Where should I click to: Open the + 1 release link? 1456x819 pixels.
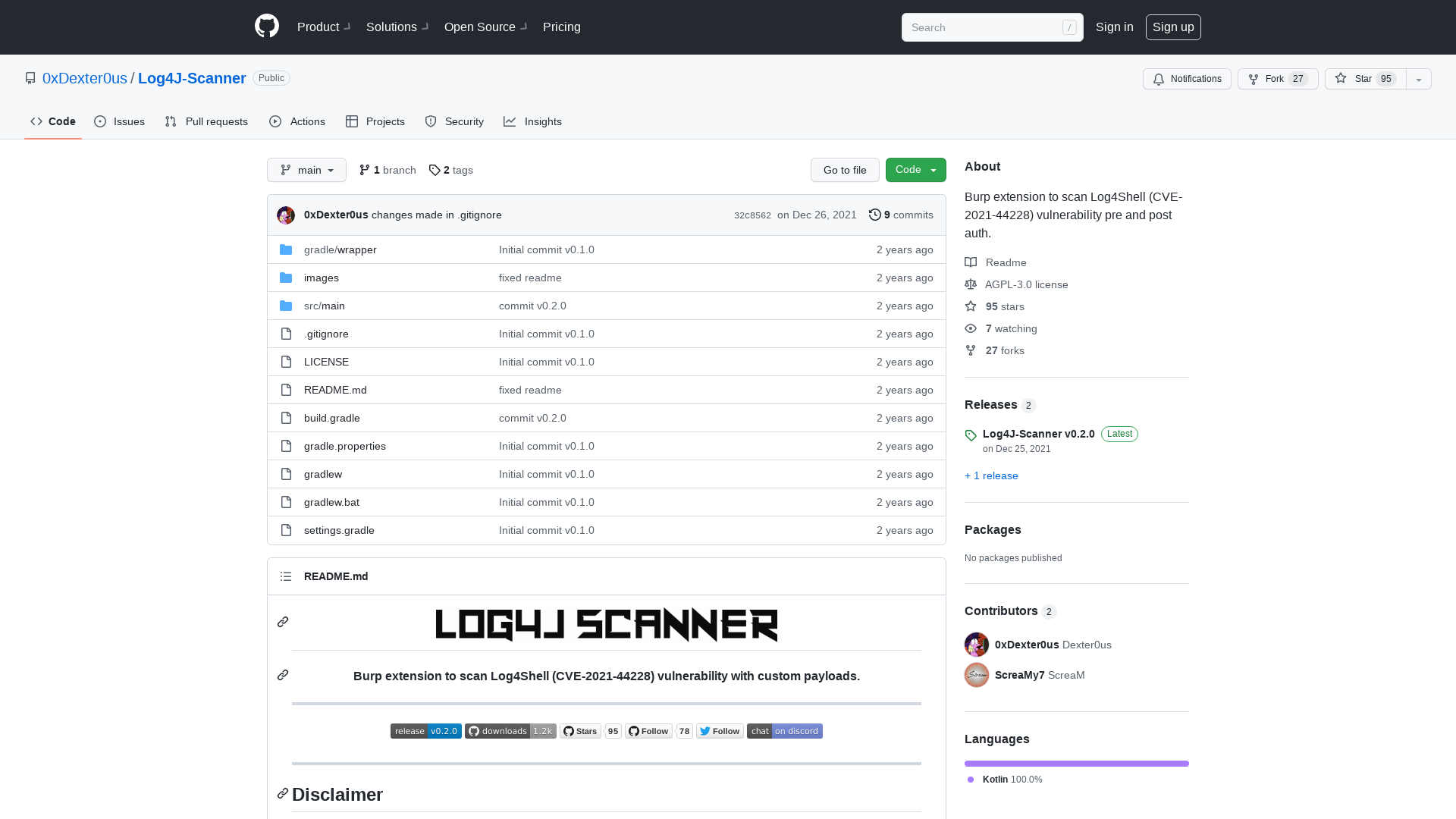[x=991, y=475]
